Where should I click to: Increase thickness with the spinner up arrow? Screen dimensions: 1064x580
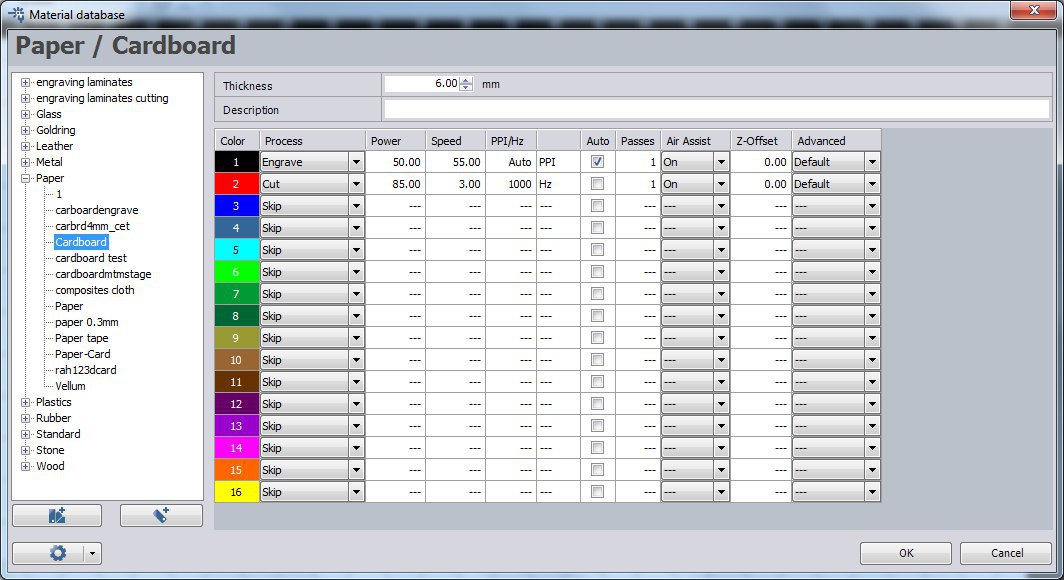(x=466, y=81)
